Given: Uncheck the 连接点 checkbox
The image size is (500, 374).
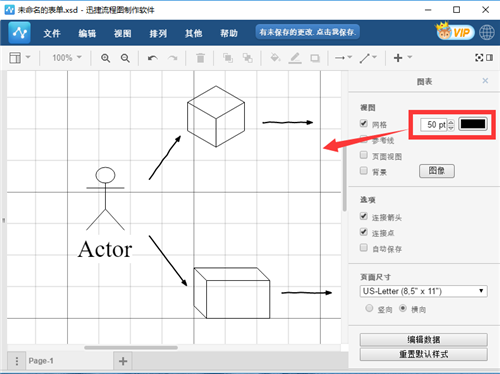Looking at the screenshot, I should (364, 232).
